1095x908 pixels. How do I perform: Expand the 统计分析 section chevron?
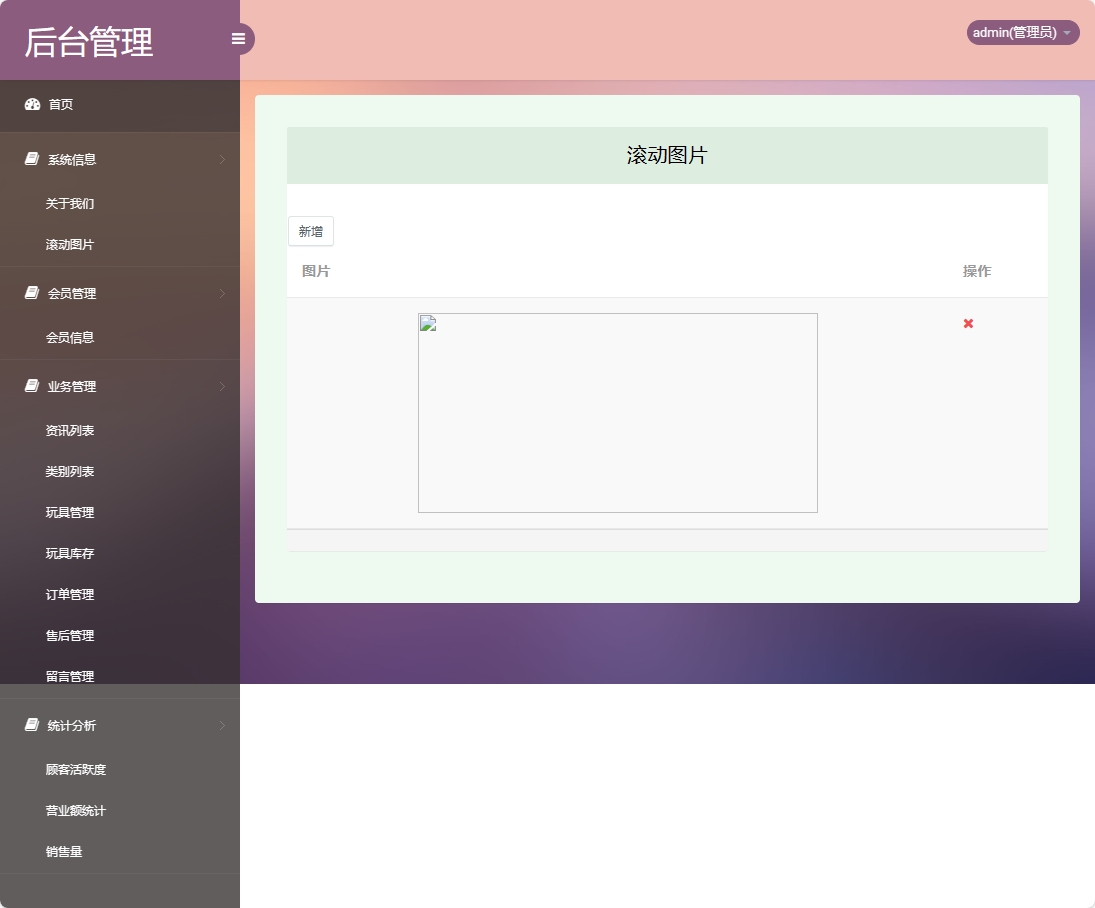click(221, 726)
